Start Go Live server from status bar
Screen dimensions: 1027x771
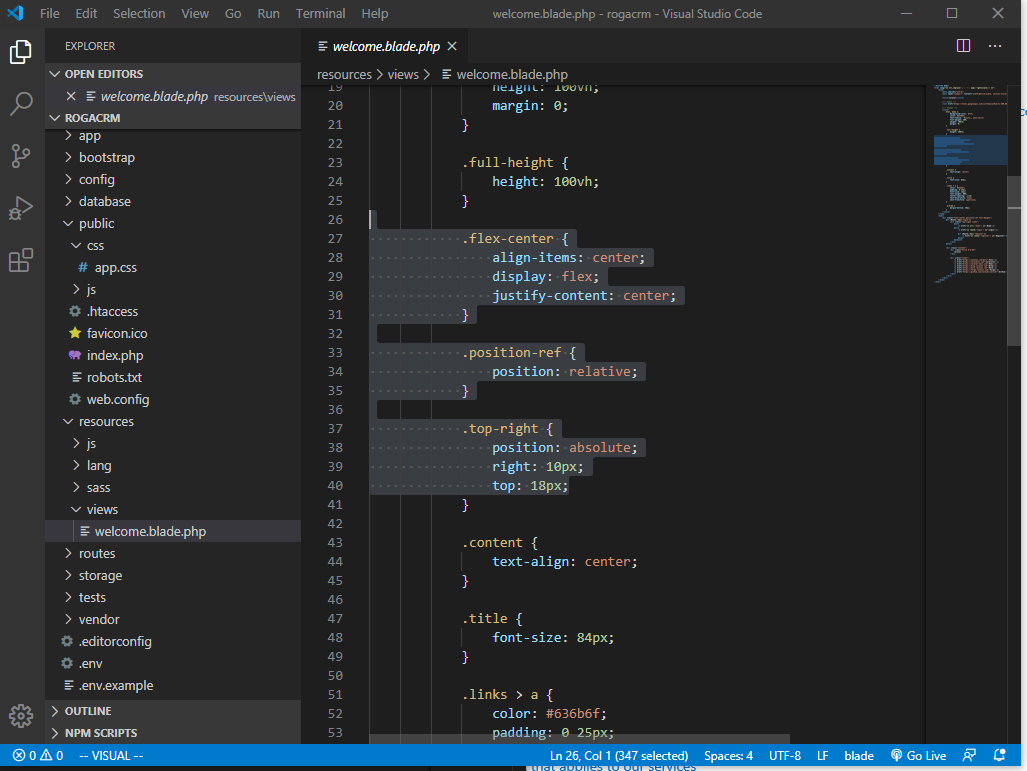918,756
